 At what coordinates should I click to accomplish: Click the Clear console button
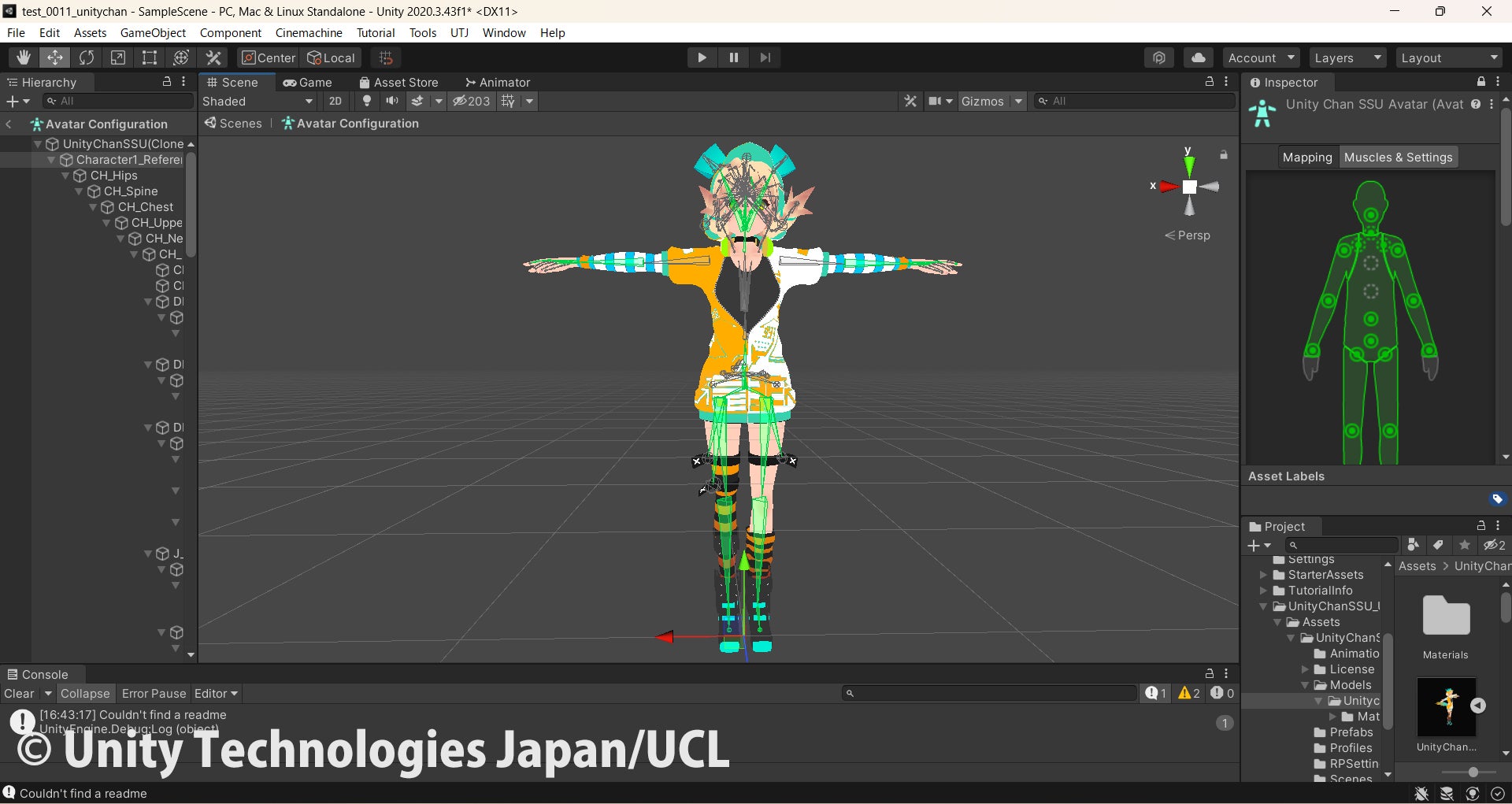click(x=19, y=693)
